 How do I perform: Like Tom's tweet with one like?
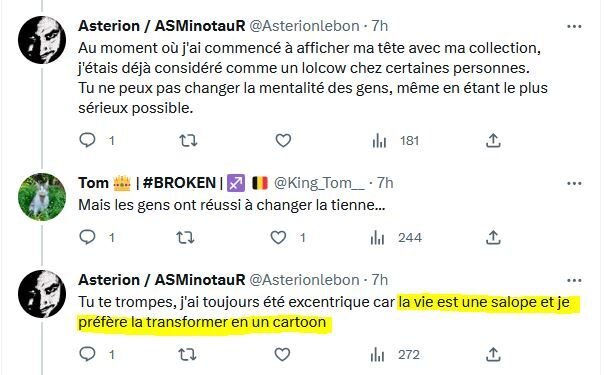tap(278, 237)
